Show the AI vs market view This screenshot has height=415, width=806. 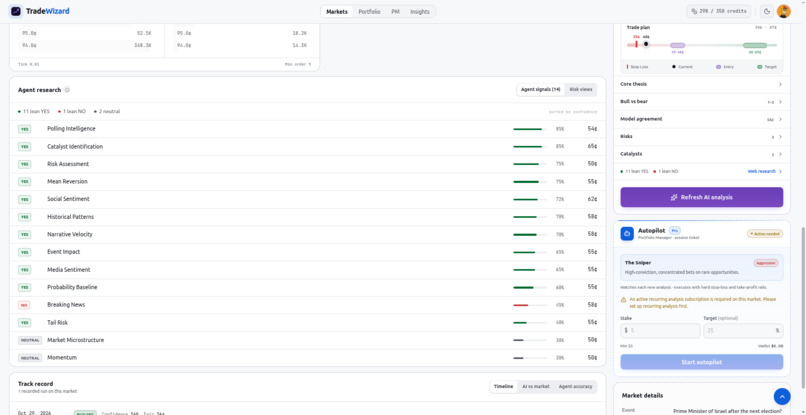(536, 386)
